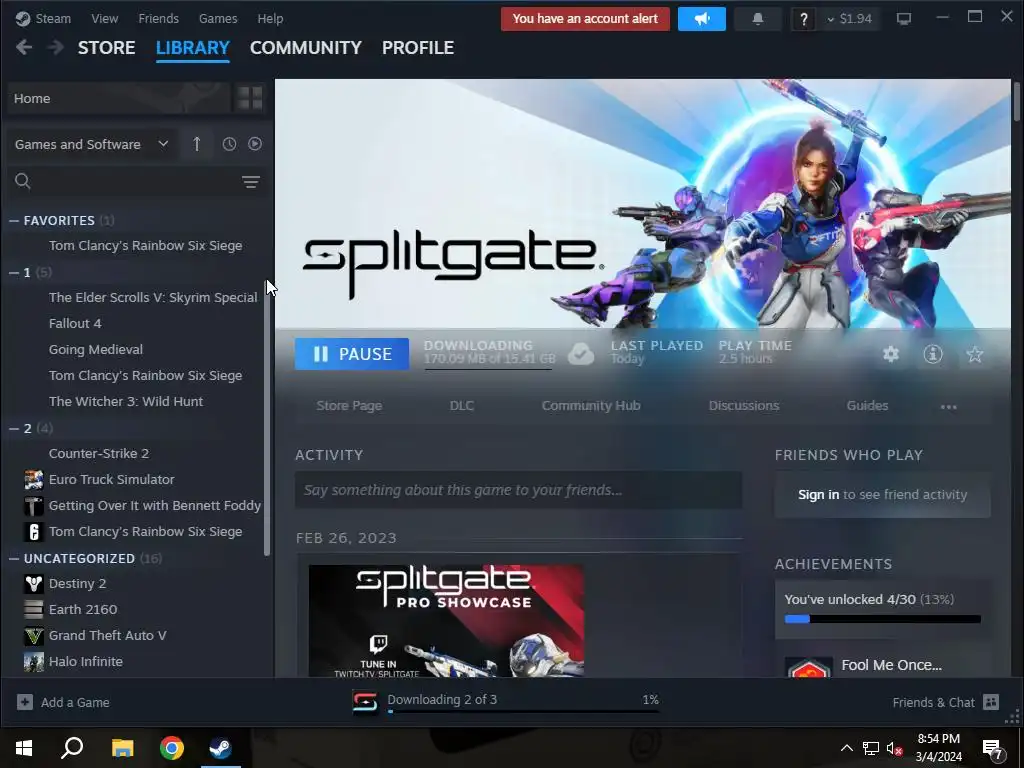
Task: Click the Earth 2160 game icon
Action: [x=33, y=609]
